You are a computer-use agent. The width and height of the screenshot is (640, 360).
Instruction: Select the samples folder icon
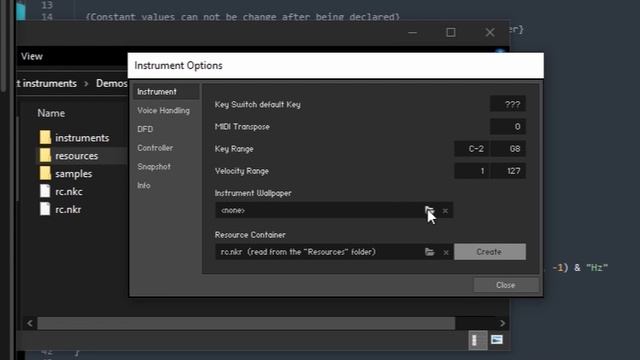(45, 173)
